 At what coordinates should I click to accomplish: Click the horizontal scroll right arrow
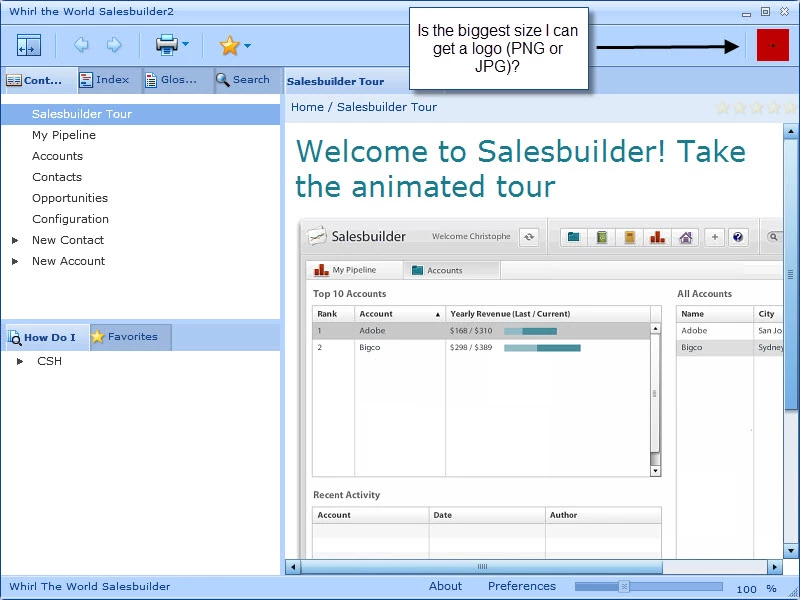click(x=775, y=567)
